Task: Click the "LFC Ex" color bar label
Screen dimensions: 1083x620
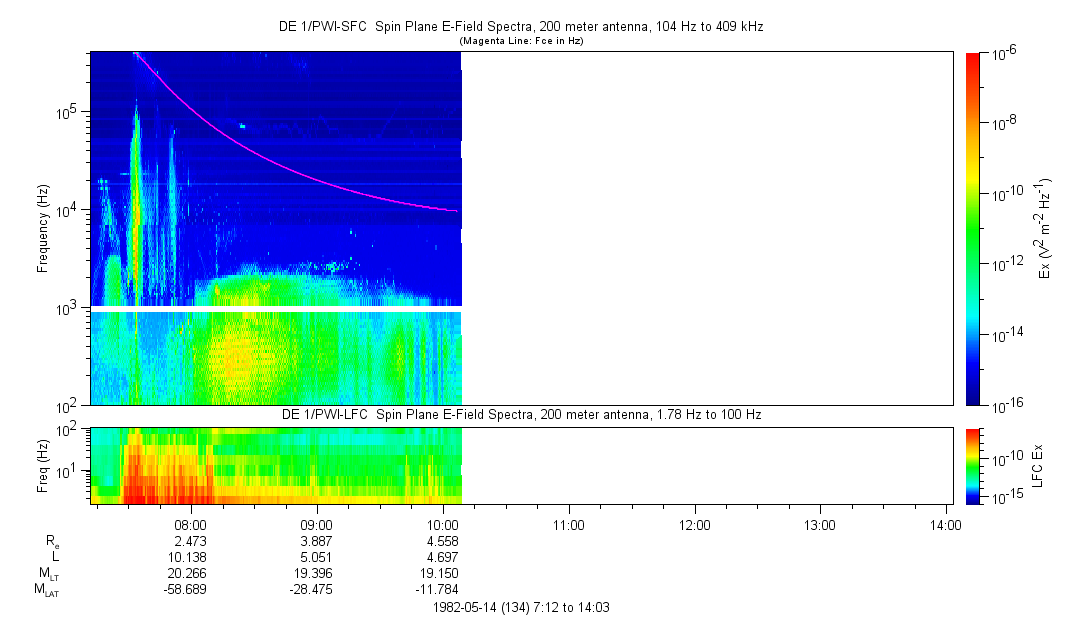Action: pos(1039,465)
